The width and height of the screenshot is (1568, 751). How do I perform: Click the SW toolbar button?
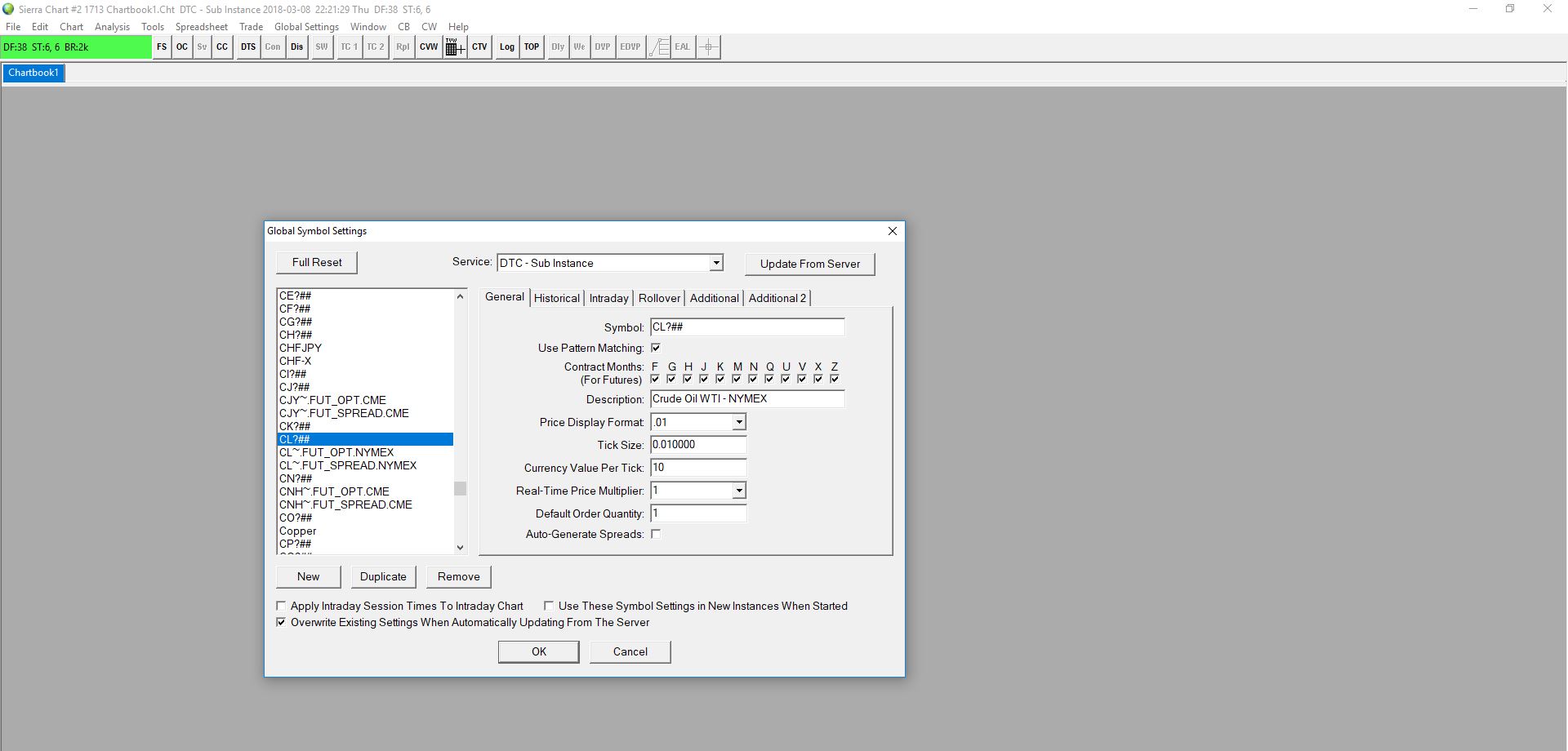coord(322,47)
